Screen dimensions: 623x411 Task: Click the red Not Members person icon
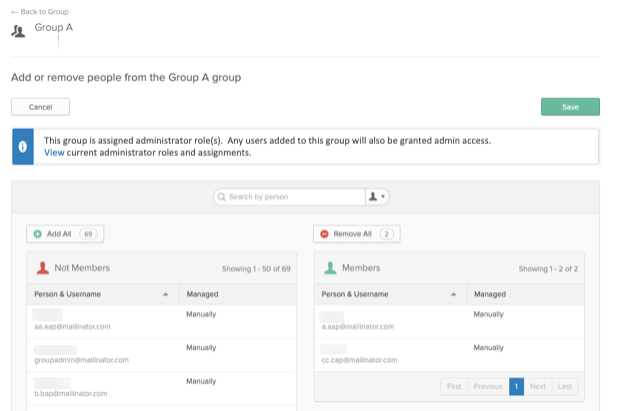click(43, 268)
